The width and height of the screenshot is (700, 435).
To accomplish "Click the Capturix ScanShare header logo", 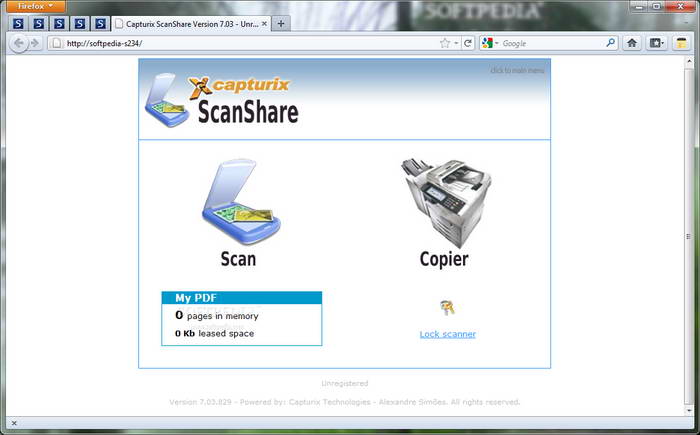I will (222, 100).
